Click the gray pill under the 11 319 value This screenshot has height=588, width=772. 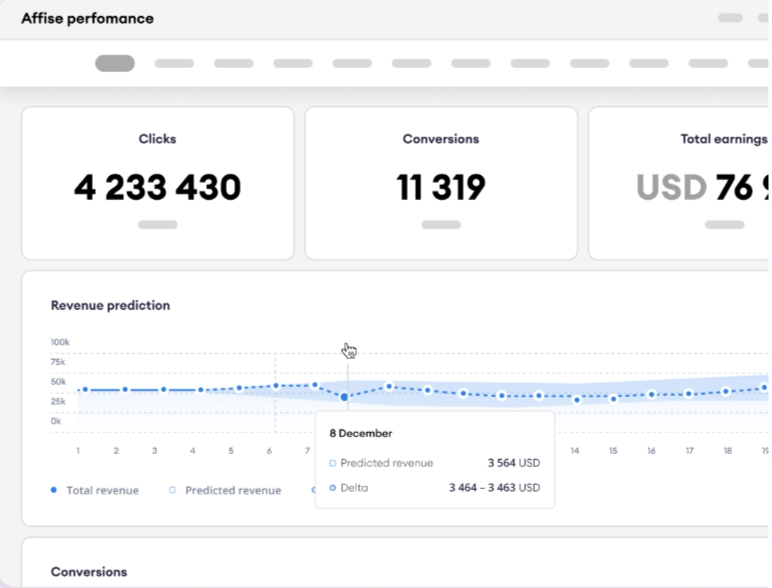[441, 225]
